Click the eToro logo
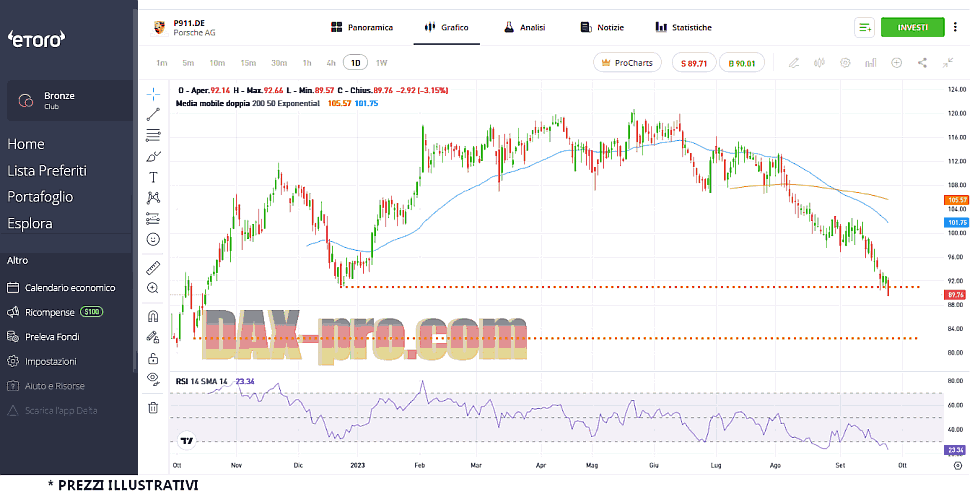 coord(36,40)
